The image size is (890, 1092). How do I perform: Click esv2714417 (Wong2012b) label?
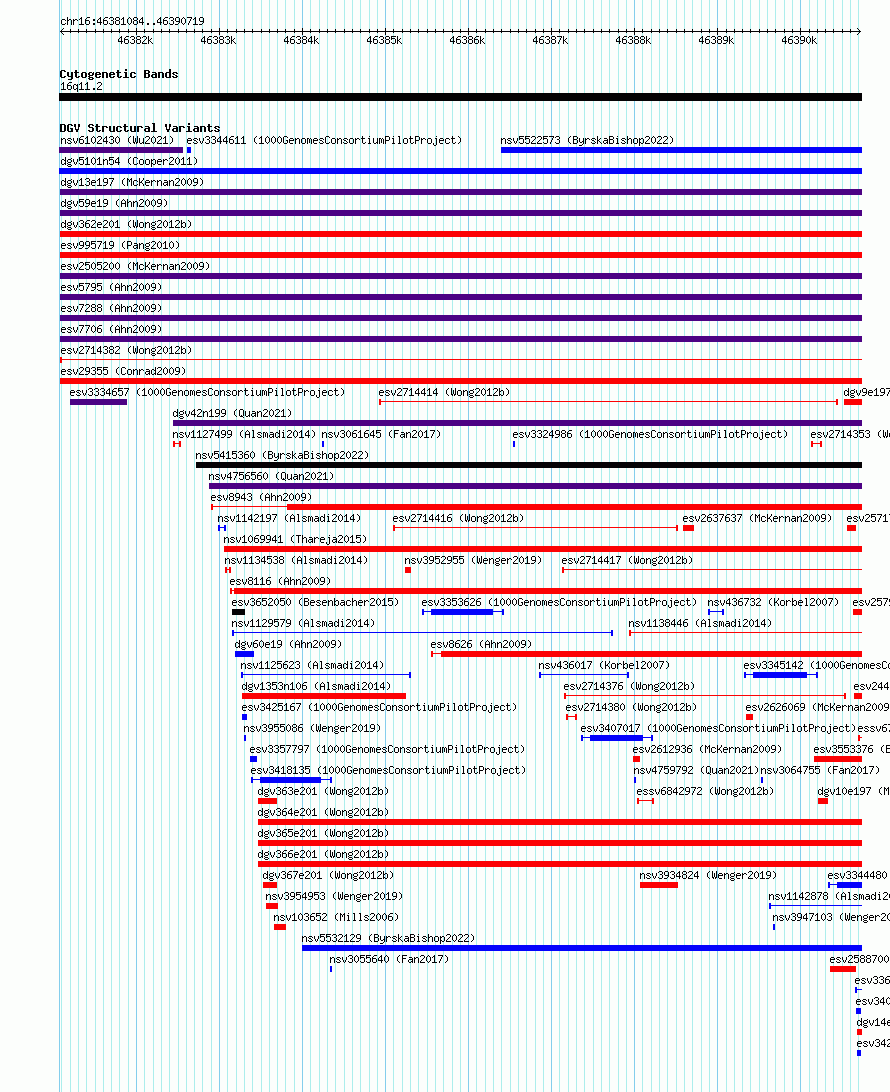[x=627, y=560]
